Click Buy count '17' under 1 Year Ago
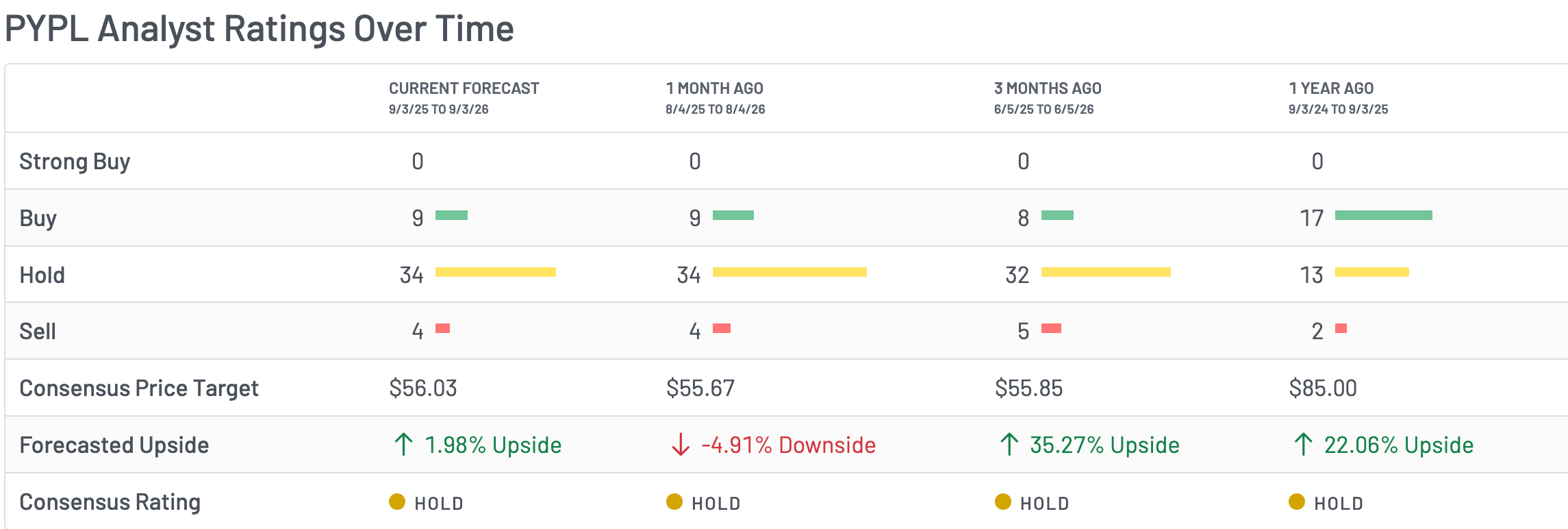This screenshot has height=529, width=1568. [1312, 218]
